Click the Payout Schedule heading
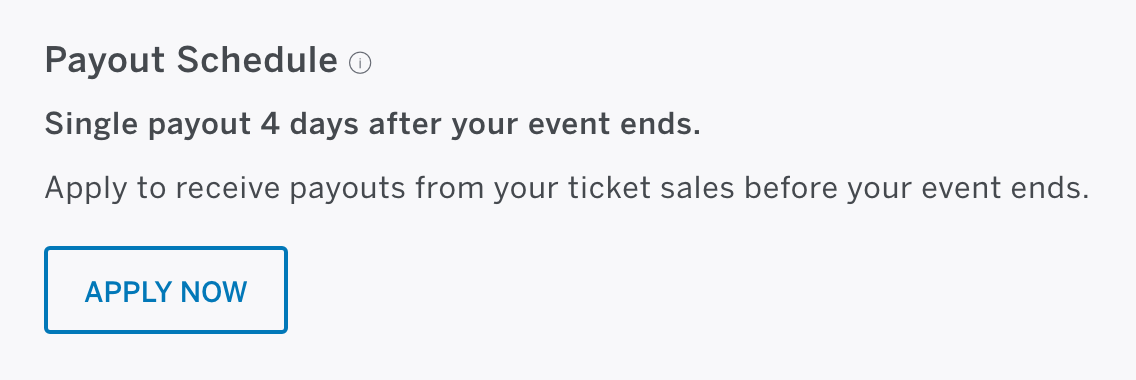 point(191,61)
